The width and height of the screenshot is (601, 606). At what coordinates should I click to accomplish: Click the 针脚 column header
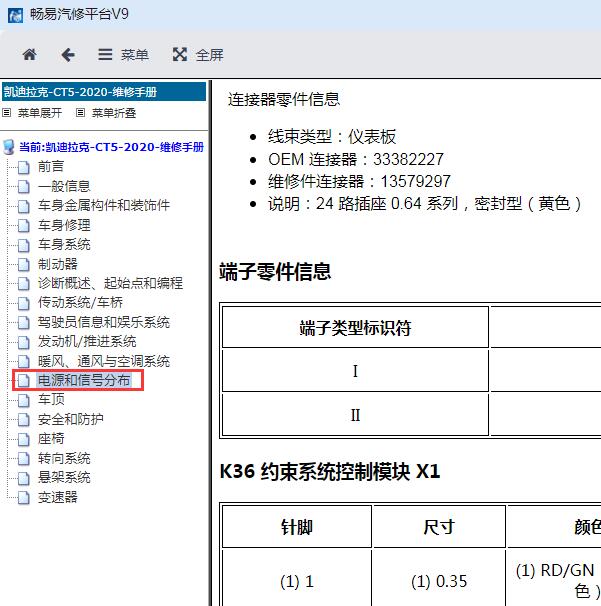pyautogui.click(x=297, y=527)
